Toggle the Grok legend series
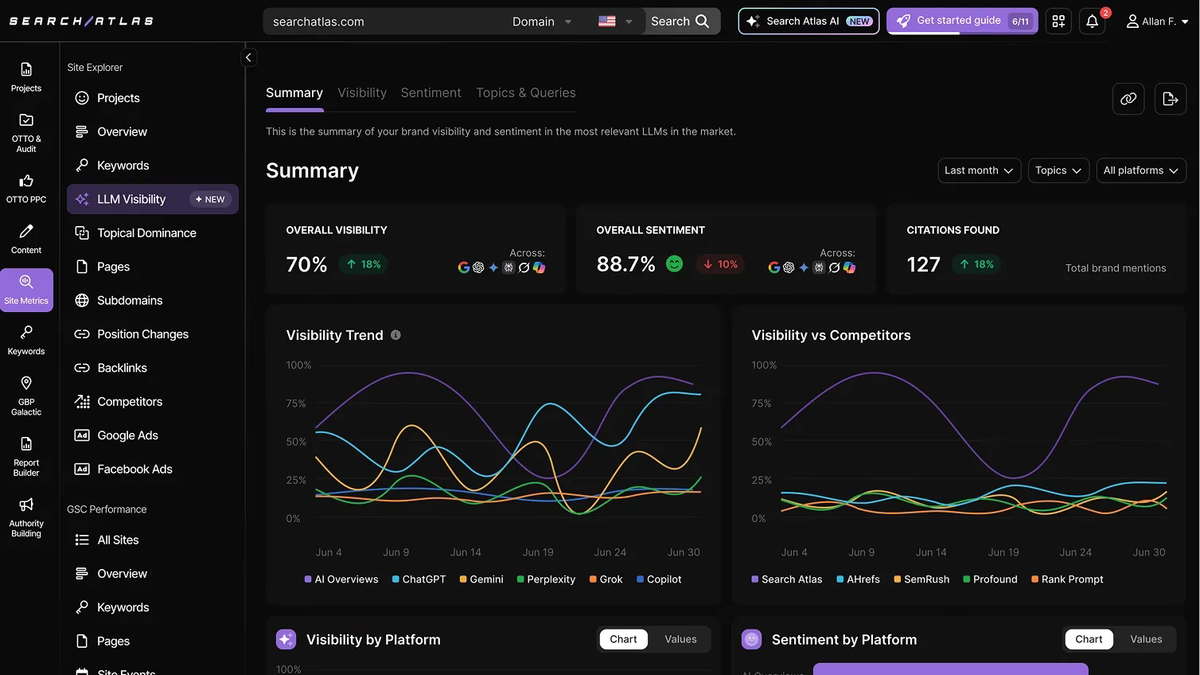The height and width of the screenshot is (675, 1200). click(606, 579)
